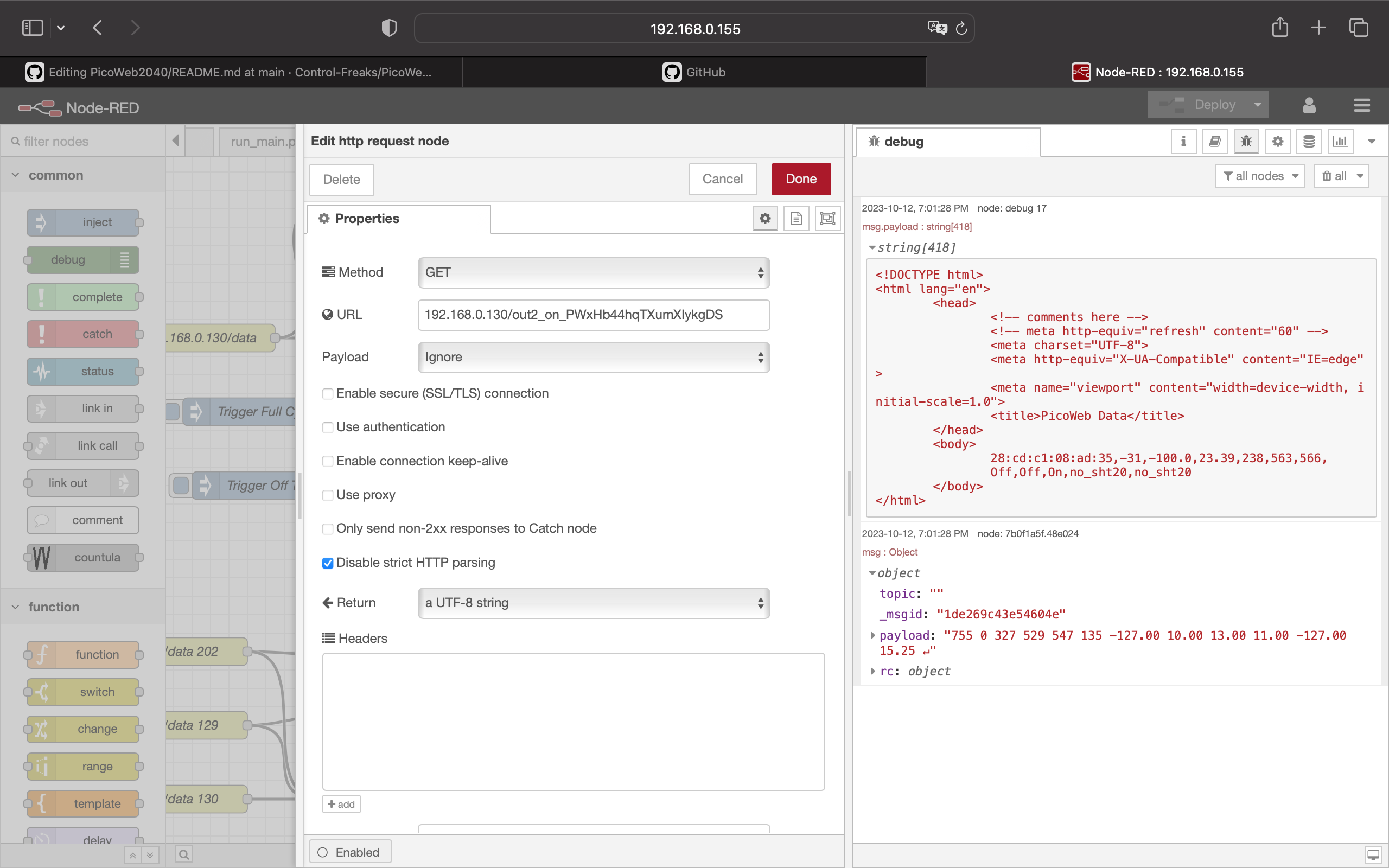The height and width of the screenshot is (868, 1389).
Task: Click the add button under Headers
Action: [x=341, y=803]
